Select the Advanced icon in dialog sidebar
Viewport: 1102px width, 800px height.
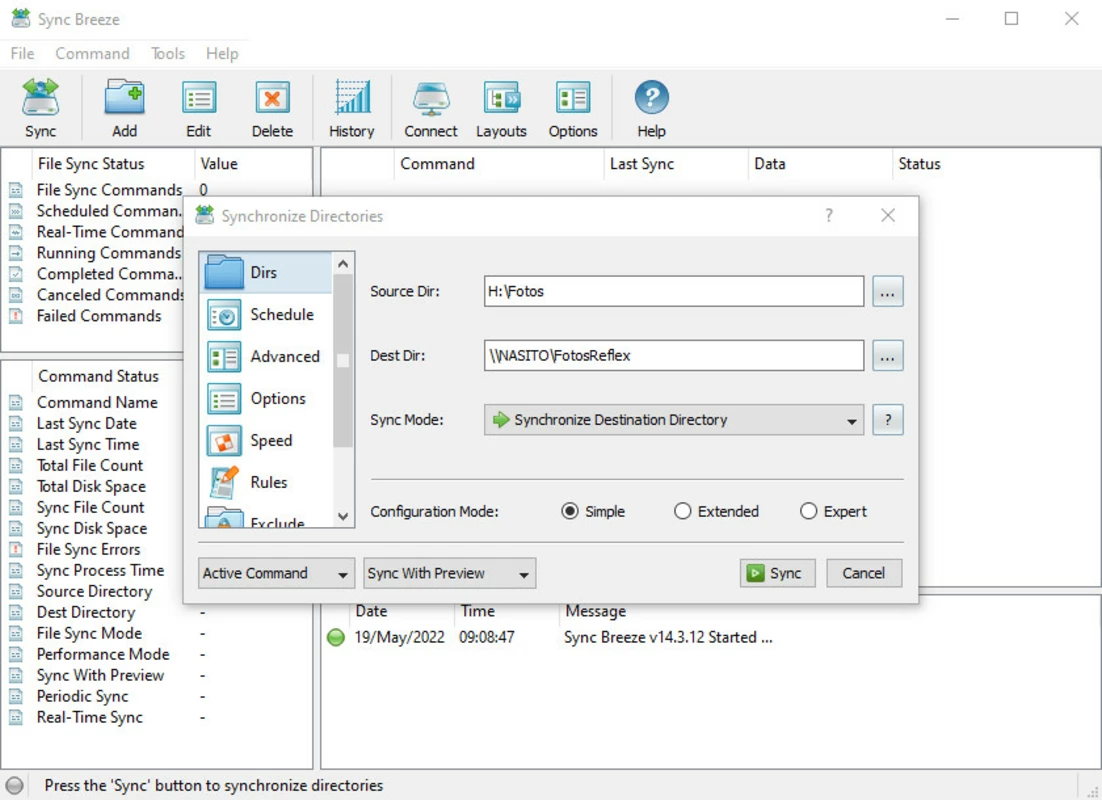tap(224, 357)
